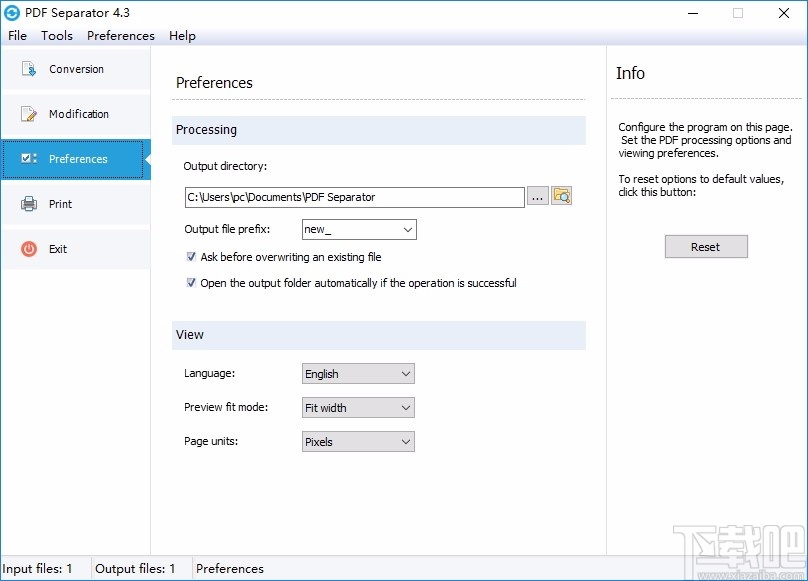Open the Tools menu

tap(56, 35)
